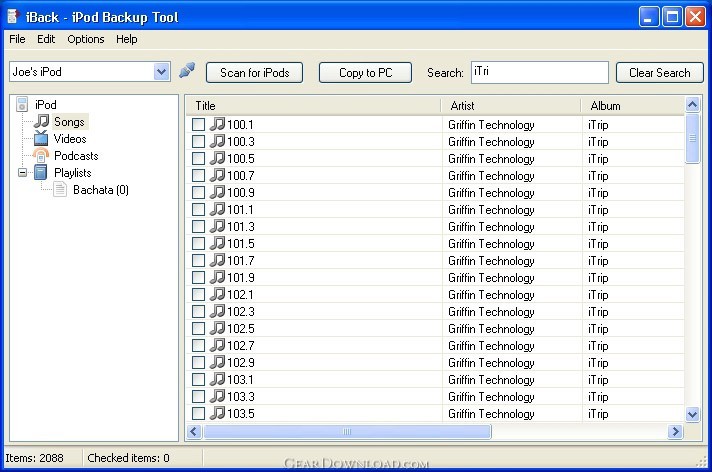Viewport: 712px width, 472px height.
Task: Click the plug connect icon beside device dropdown
Action: (187, 70)
